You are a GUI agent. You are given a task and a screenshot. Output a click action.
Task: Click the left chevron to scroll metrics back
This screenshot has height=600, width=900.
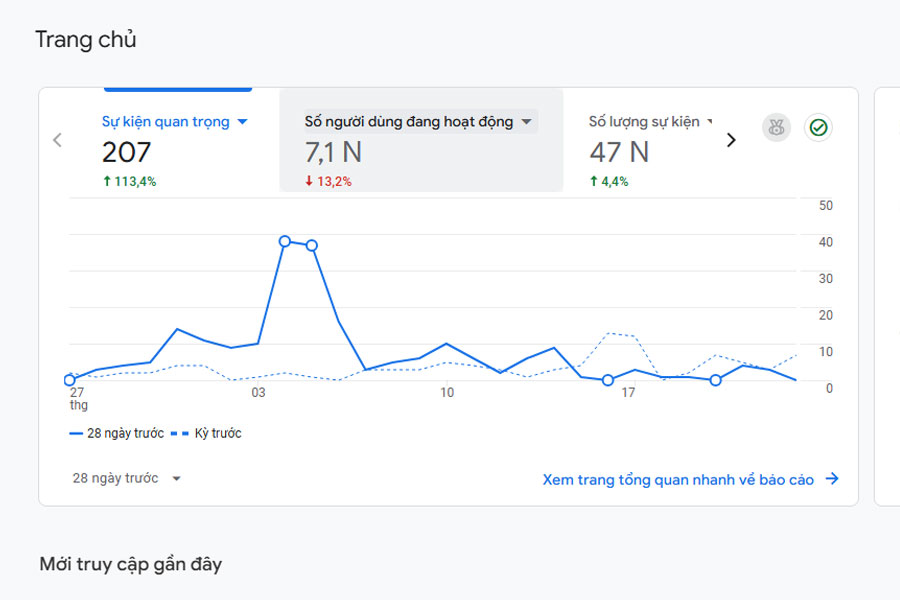[x=57, y=140]
